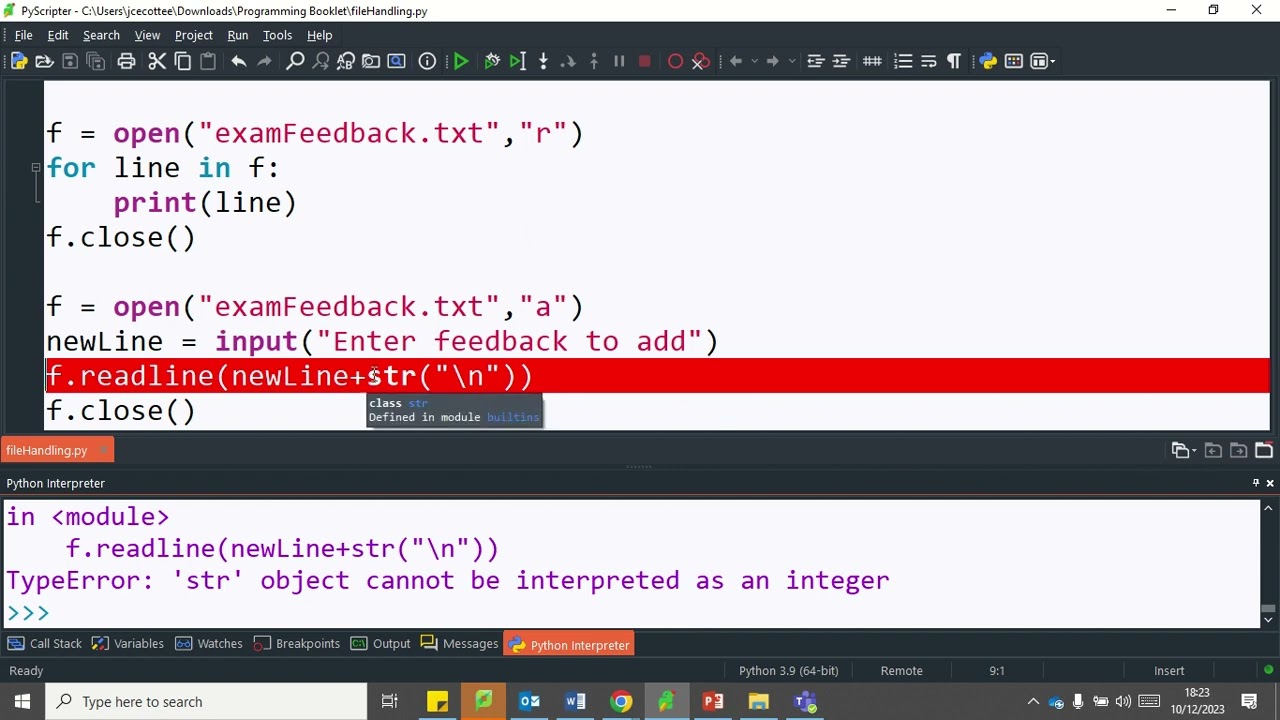The width and height of the screenshot is (1280, 720).
Task: Switch to the Messages tab
Action: 460,644
